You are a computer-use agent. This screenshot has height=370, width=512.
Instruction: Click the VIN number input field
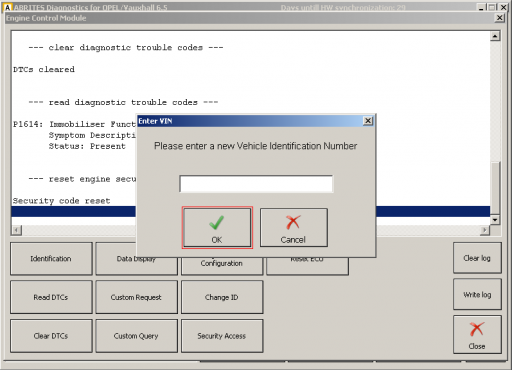[x=256, y=184]
